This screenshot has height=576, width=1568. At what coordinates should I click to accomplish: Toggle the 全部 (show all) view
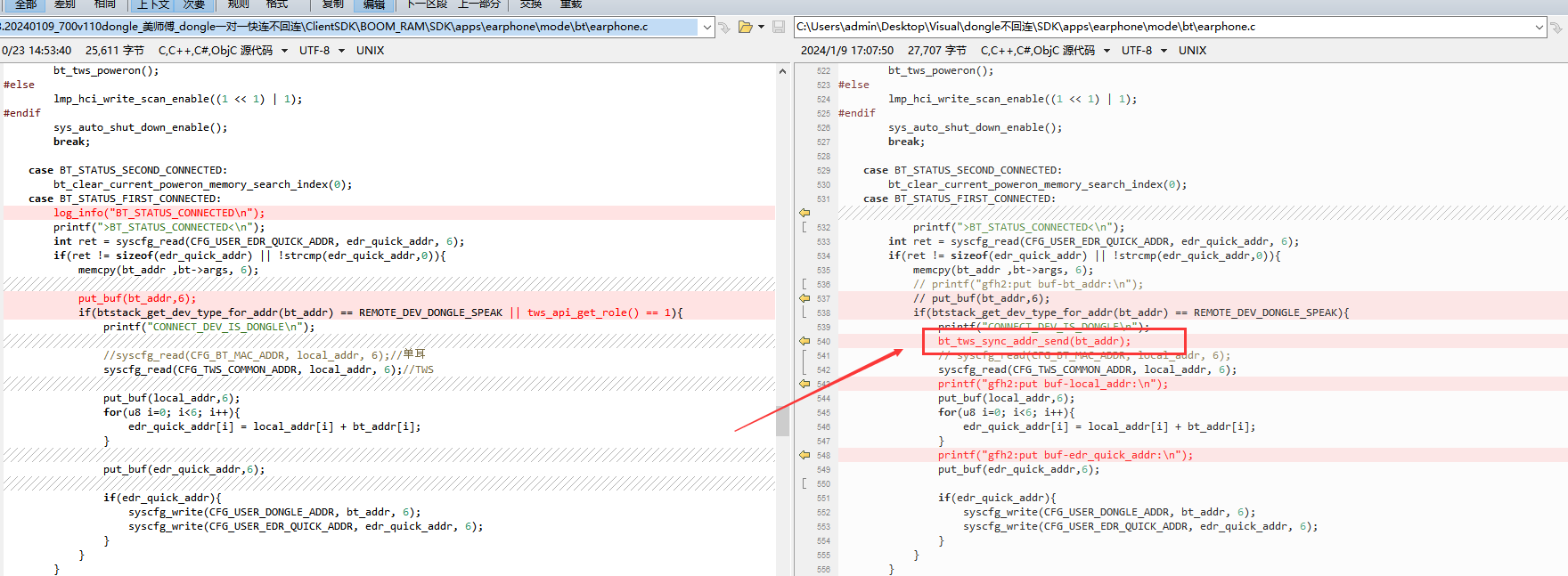tap(26, 4)
